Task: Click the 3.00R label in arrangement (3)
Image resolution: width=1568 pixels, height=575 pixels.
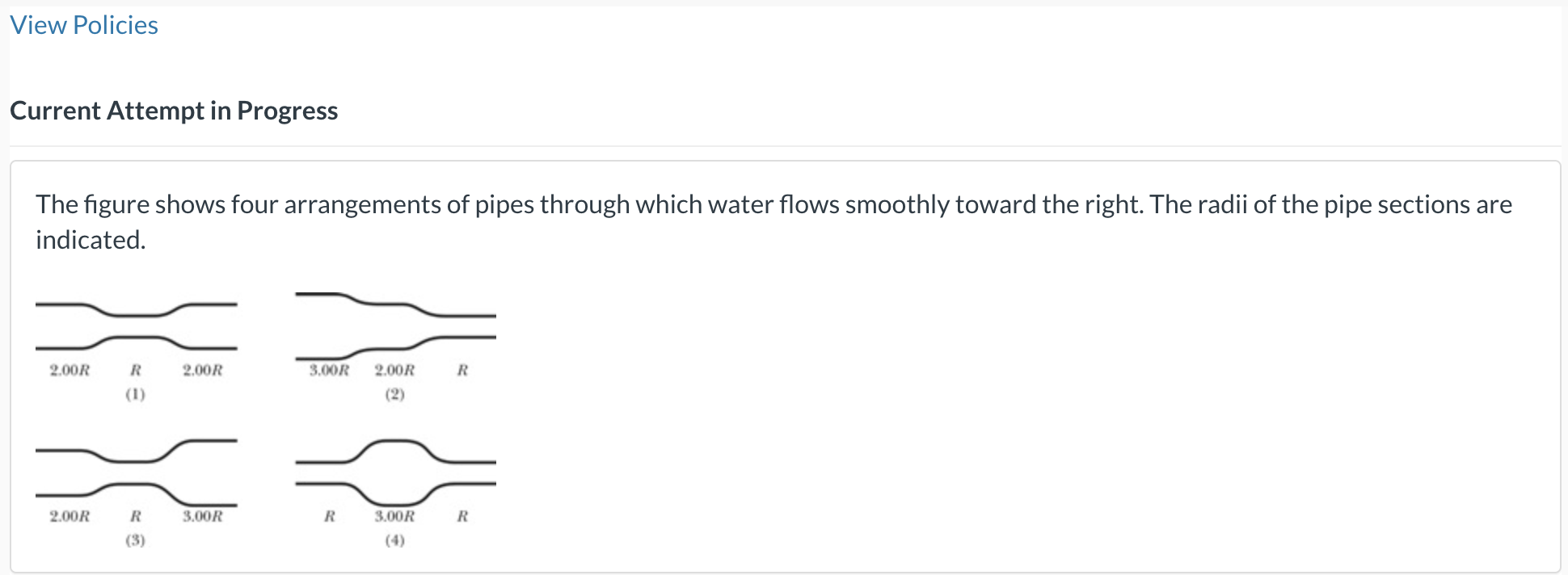Action: (x=202, y=515)
